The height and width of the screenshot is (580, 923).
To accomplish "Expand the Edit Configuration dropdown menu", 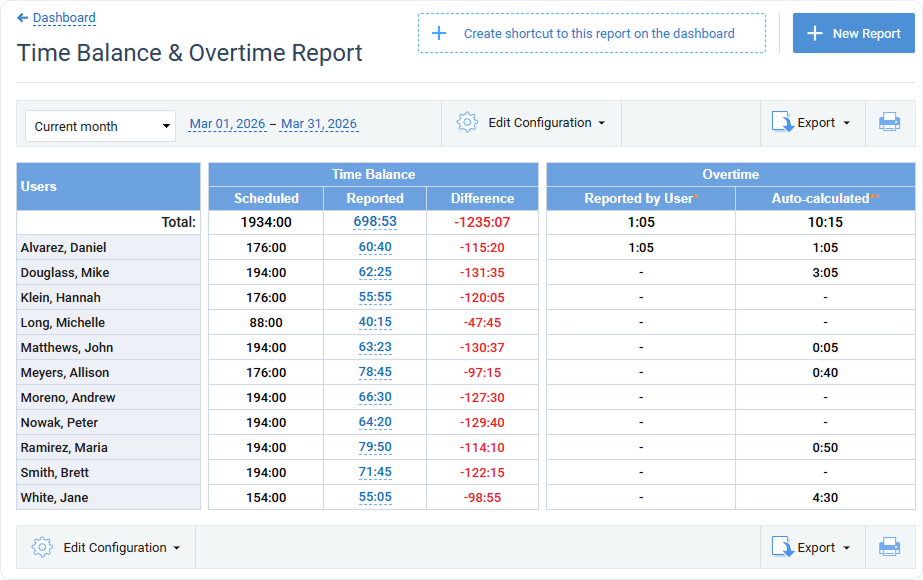I will (599, 122).
